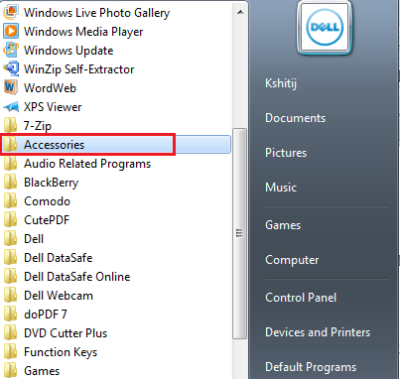Launch WordWeb via its W icon
The width and height of the screenshot is (400, 379).
(x=11, y=88)
